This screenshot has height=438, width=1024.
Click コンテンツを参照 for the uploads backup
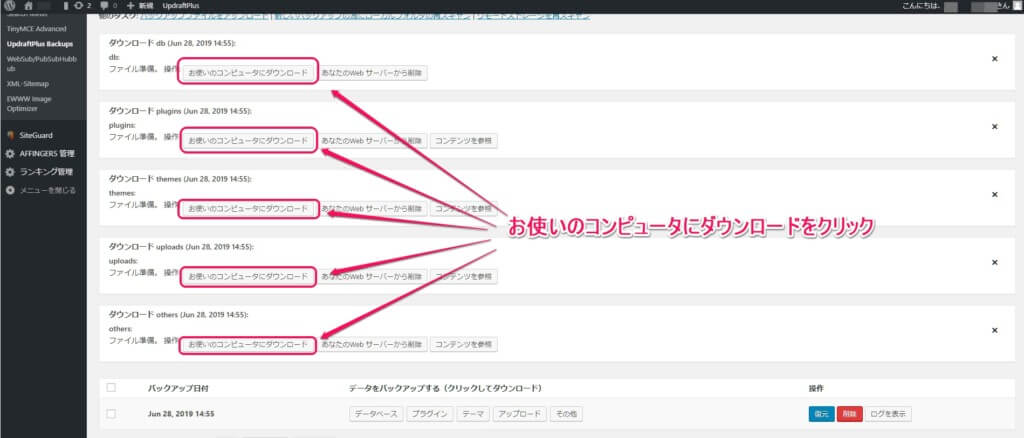pos(463,276)
